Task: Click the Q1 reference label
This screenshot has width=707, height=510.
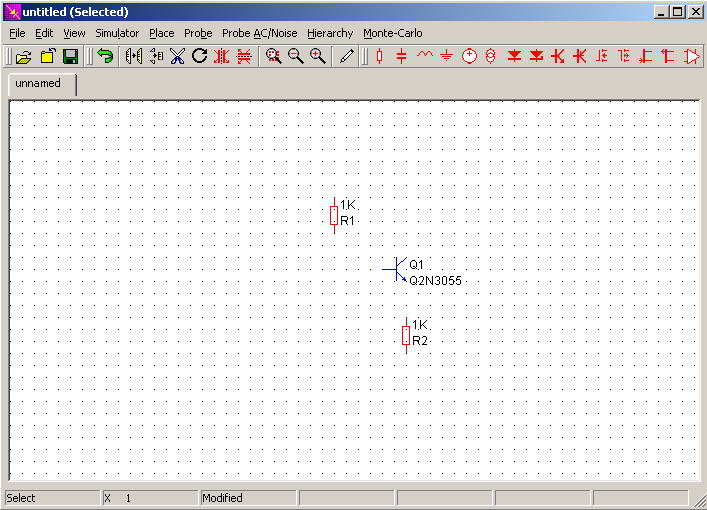Action: pyautogui.click(x=416, y=265)
